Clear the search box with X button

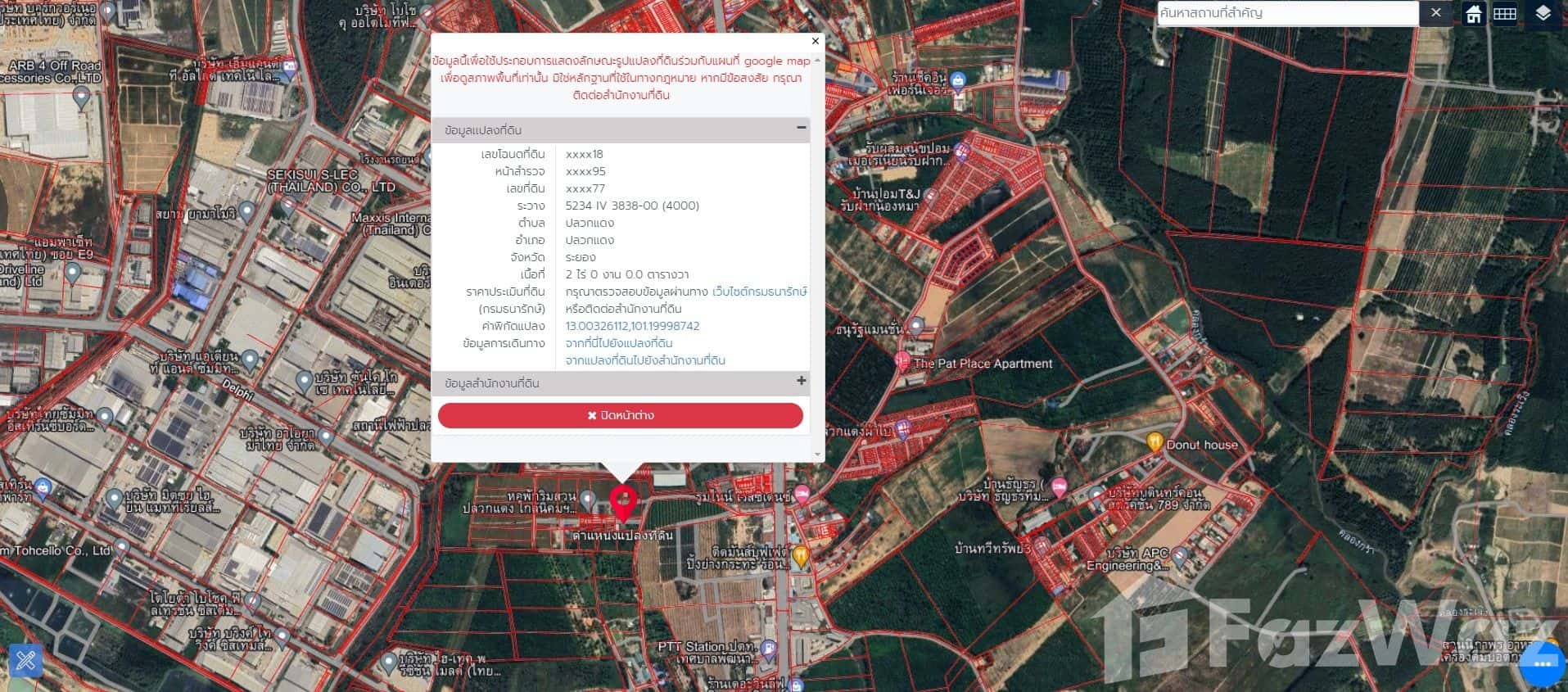(1435, 13)
